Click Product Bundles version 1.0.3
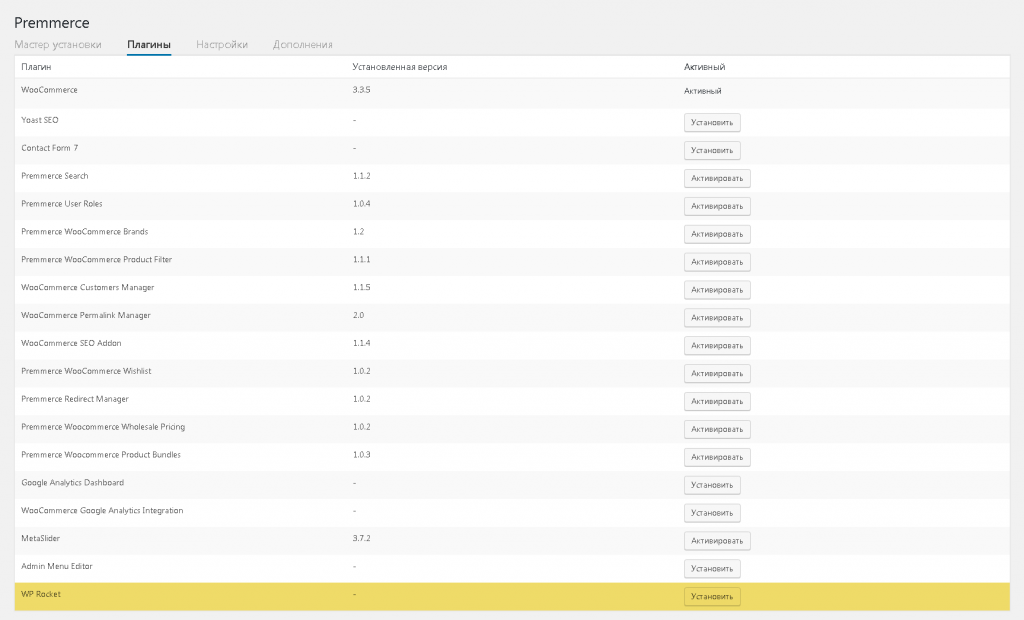The height and width of the screenshot is (620, 1024). pyautogui.click(x=361, y=455)
